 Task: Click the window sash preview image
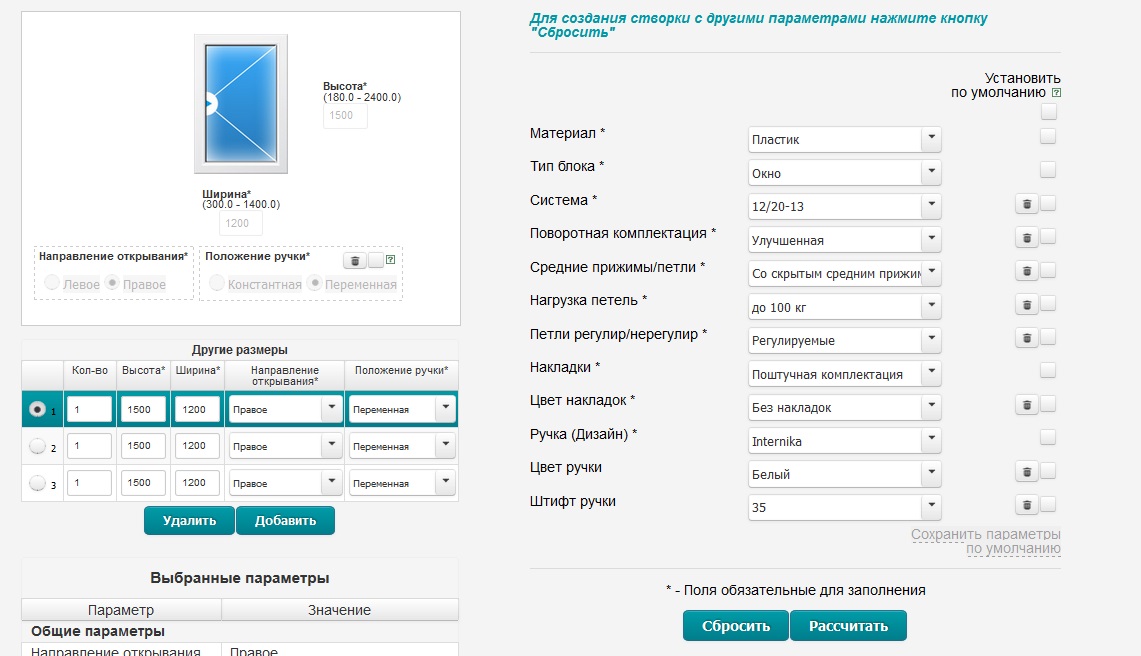[241, 103]
